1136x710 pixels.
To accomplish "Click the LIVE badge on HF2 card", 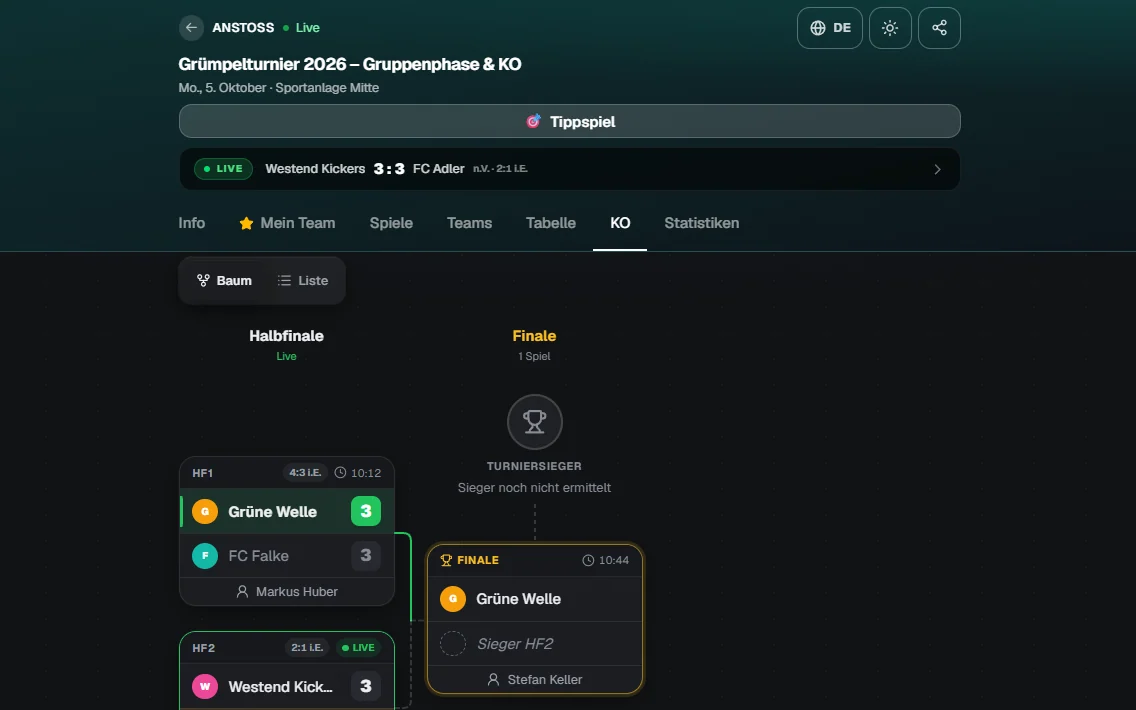I will pyautogui.click(x=359, y=648).
